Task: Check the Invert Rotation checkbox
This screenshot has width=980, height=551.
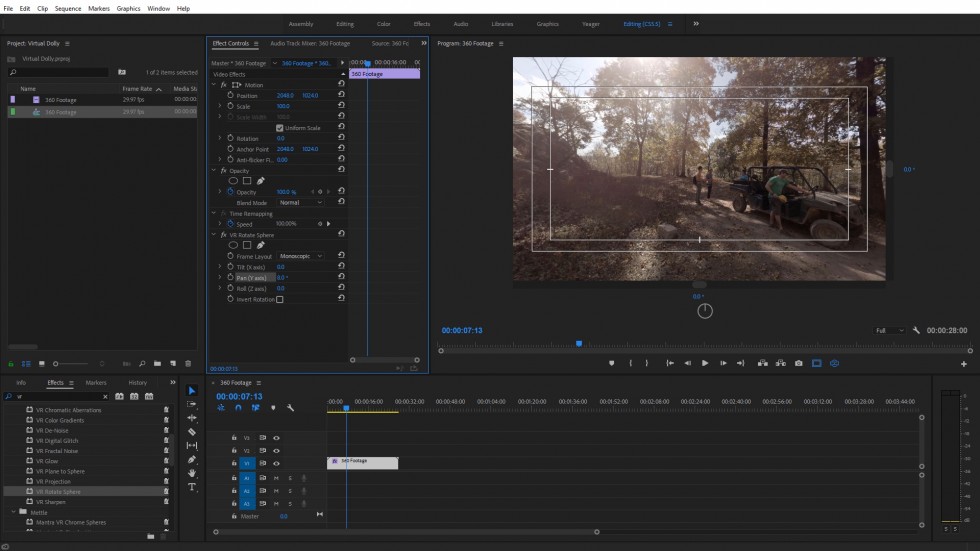Action: (x=280, y=299)
